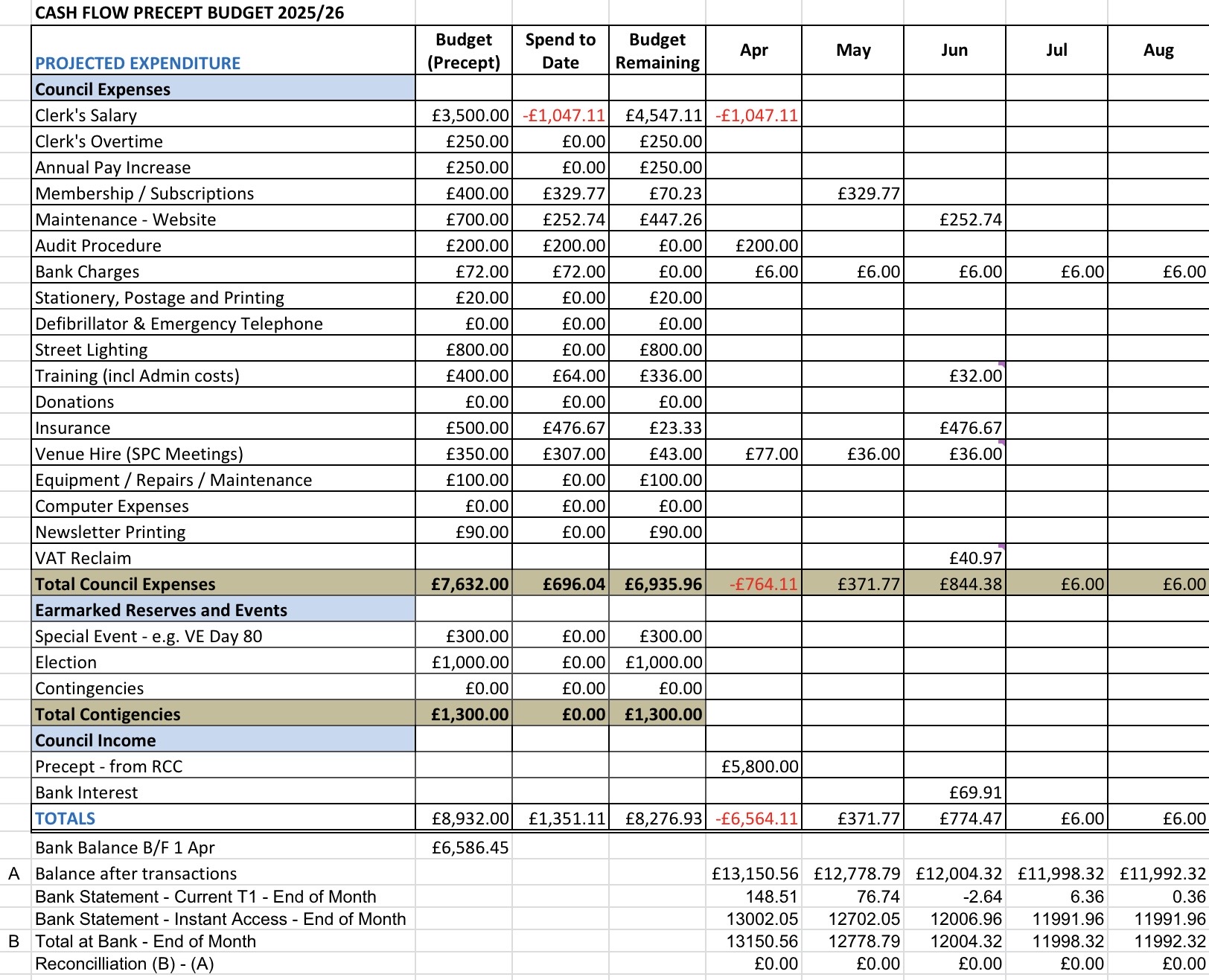Click the £3,500.00 Clerk's Salary budget cell
This screenshot has height=980, width=1209.
[x=469, y=115]
